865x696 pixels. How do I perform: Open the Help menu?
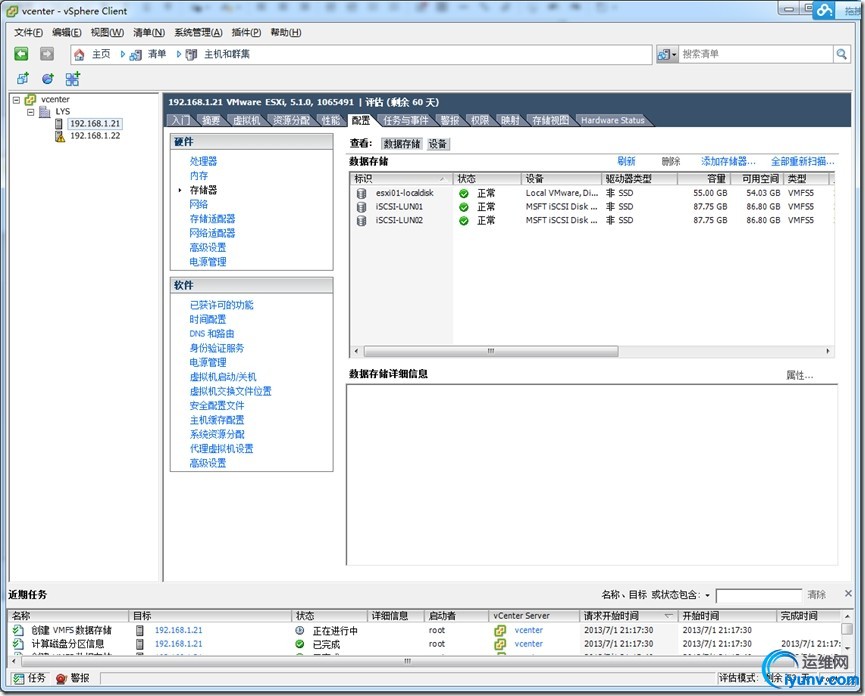(286, 33)
